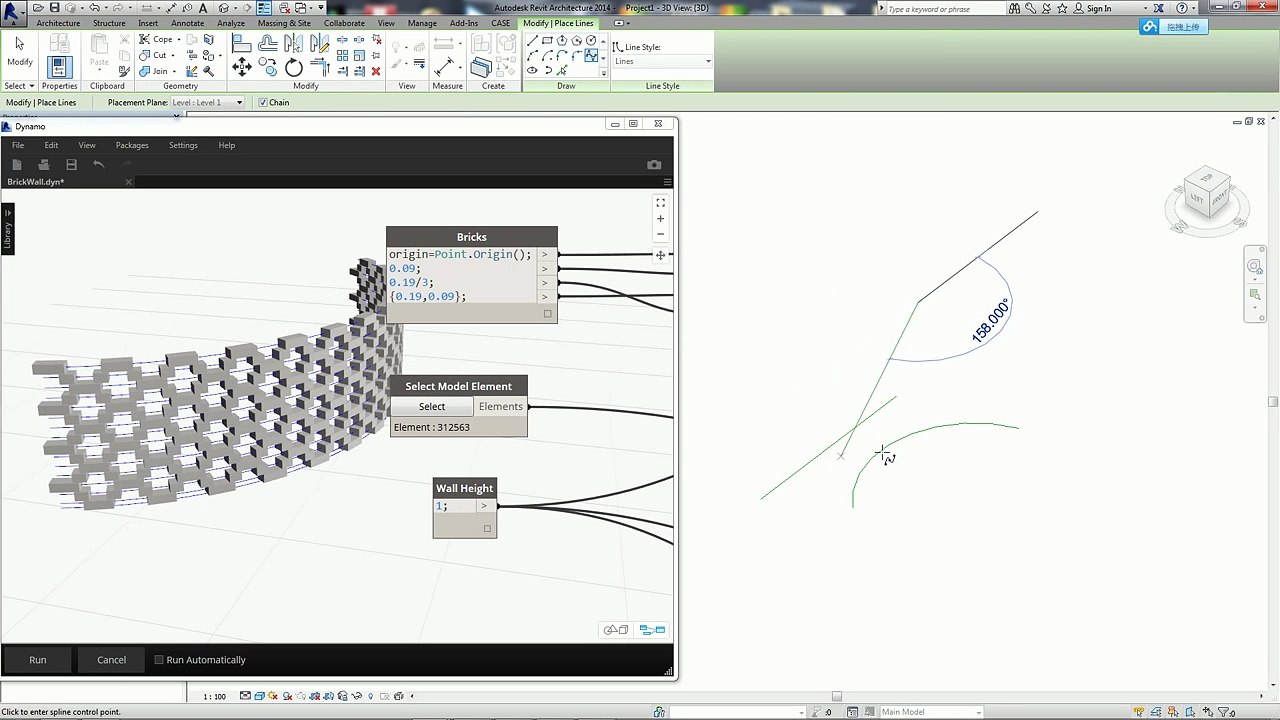This screenshot has width=1280, height=720.
Task: Click Dynamo Open file icon
Action: point(44,164)
